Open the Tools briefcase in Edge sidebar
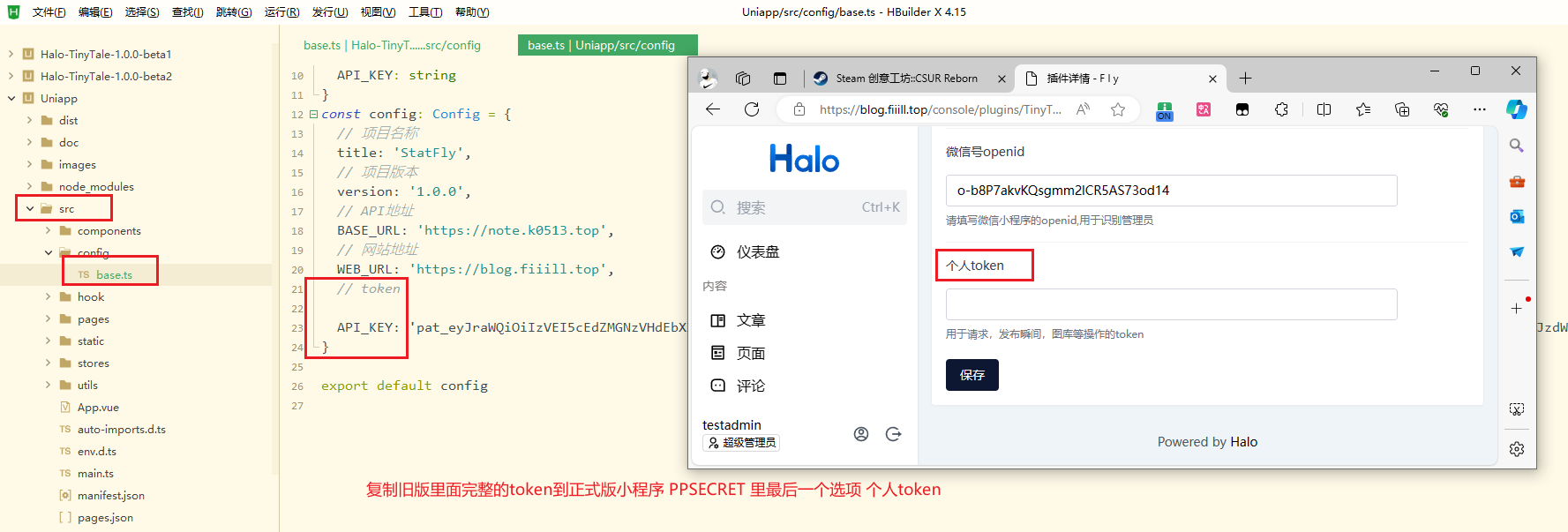 [x=1517, y=182]
